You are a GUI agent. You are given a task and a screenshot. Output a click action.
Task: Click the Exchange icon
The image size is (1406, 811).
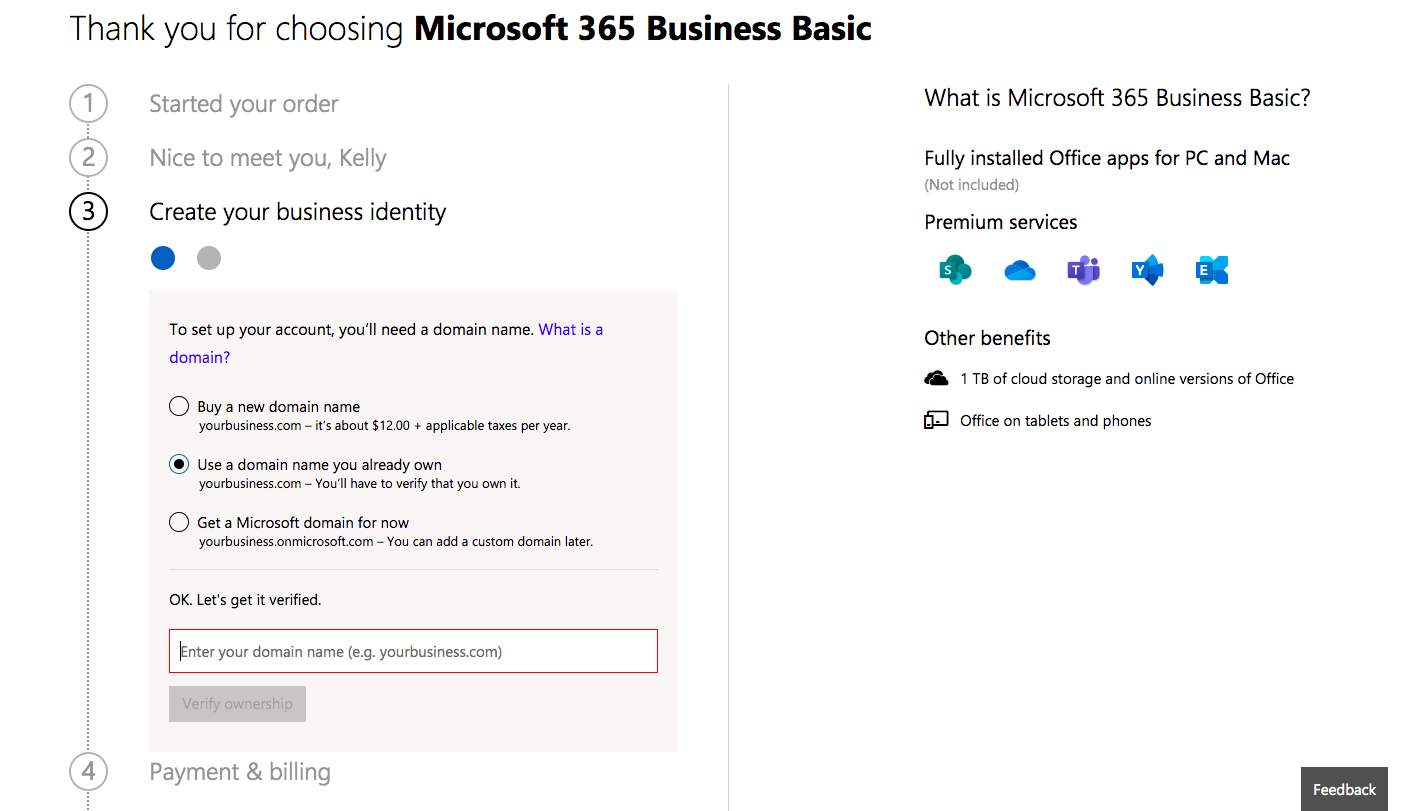coord(1211,270)
